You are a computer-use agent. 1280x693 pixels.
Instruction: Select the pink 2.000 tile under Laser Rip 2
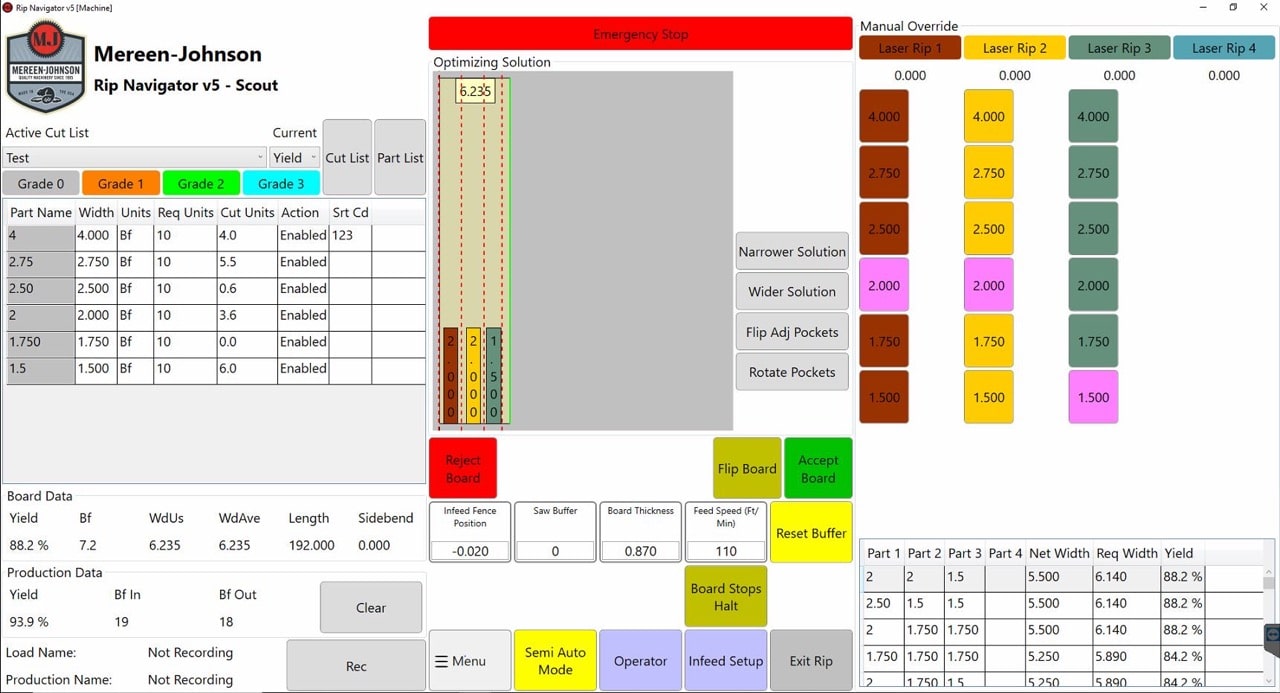point(989,285)
